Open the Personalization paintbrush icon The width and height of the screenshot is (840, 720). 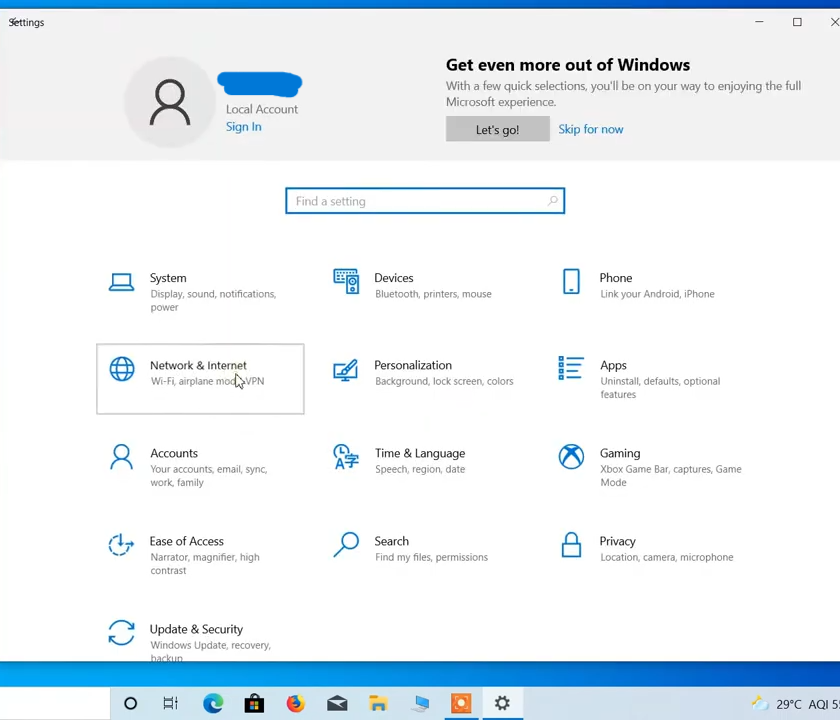346,370
